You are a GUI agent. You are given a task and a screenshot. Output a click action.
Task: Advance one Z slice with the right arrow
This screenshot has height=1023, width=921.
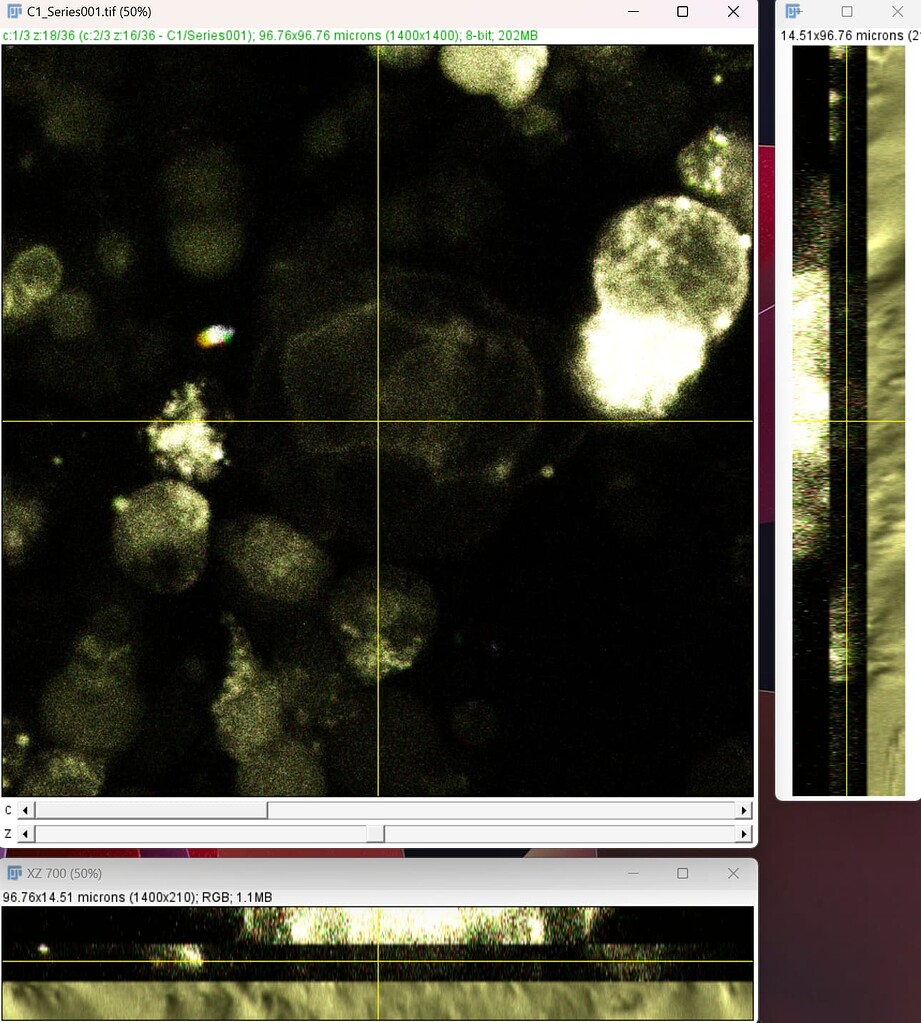[745, 833]
